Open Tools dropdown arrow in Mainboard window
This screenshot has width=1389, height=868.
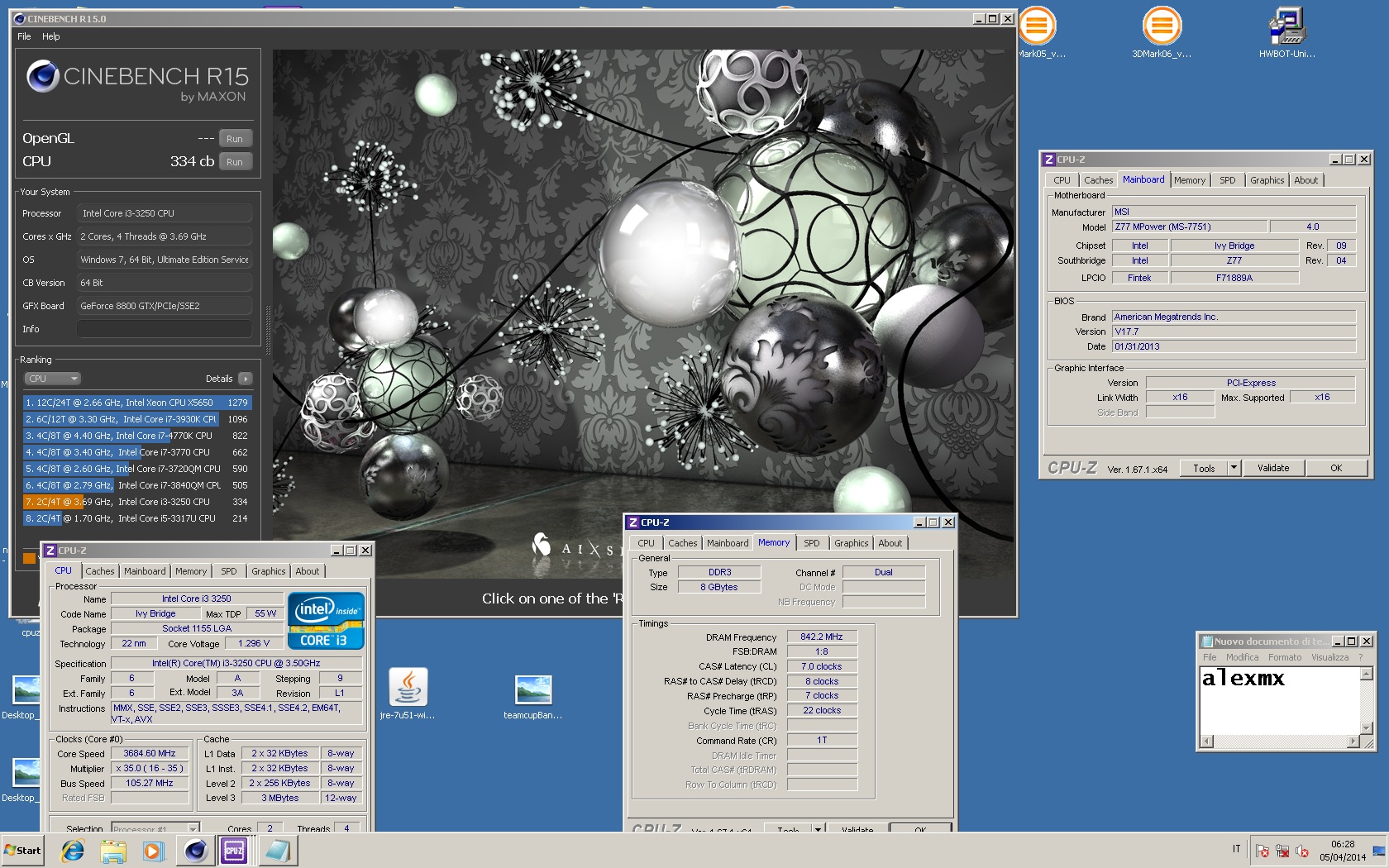(x=1234, y=468)
